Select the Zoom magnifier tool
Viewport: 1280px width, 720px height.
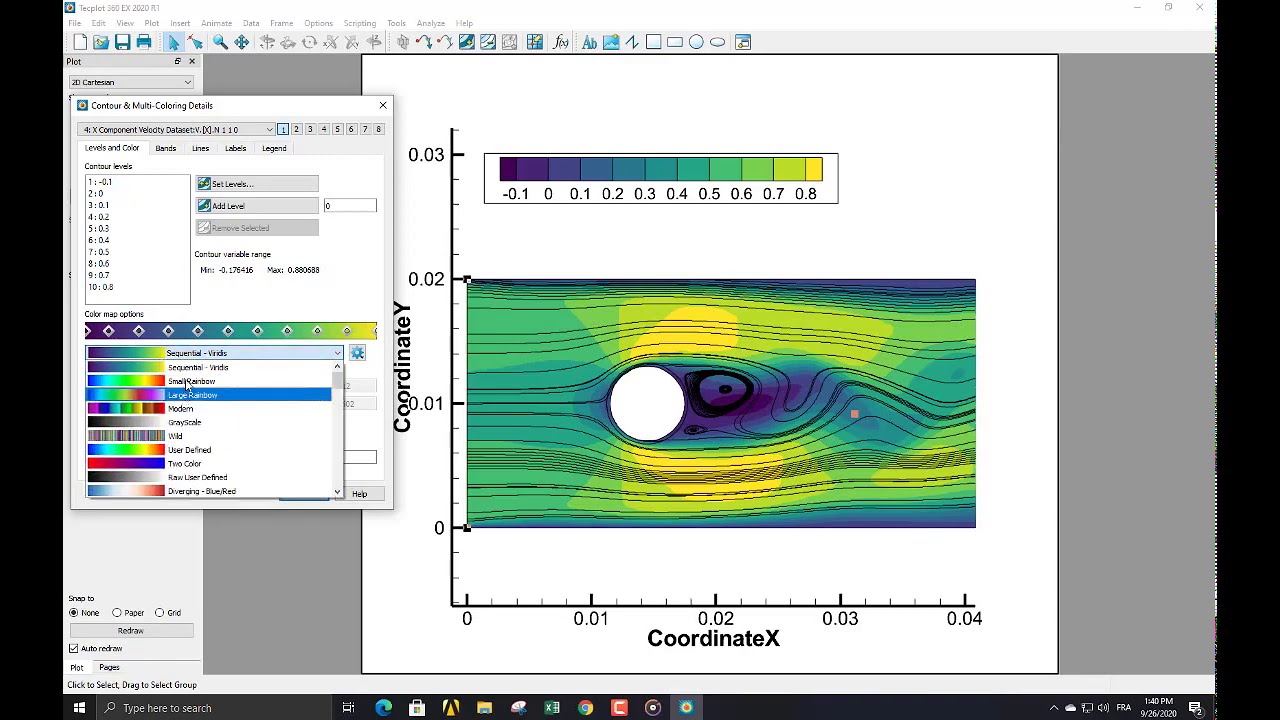pos(220,42)
